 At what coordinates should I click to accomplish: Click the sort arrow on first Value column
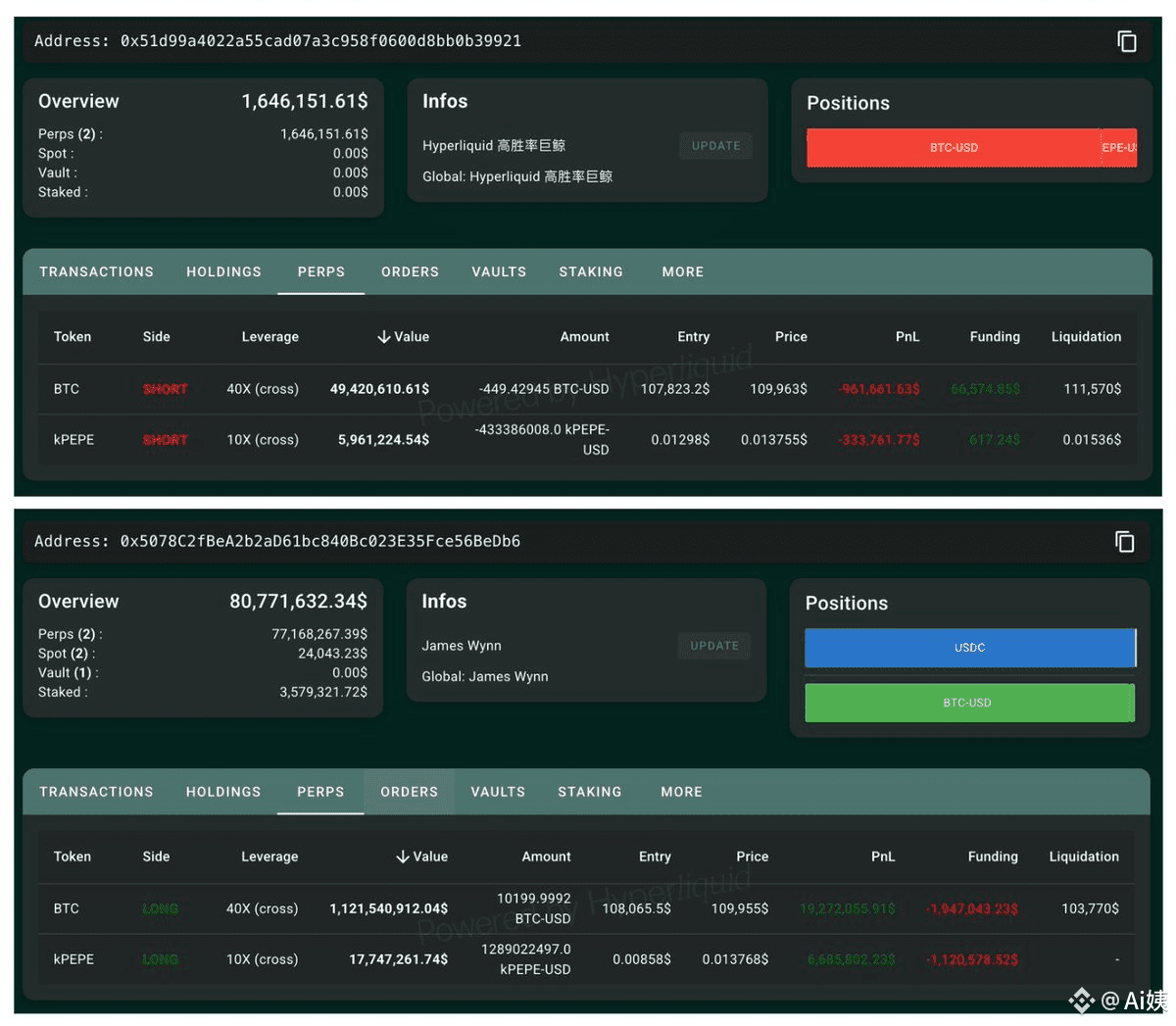(383, 336)
